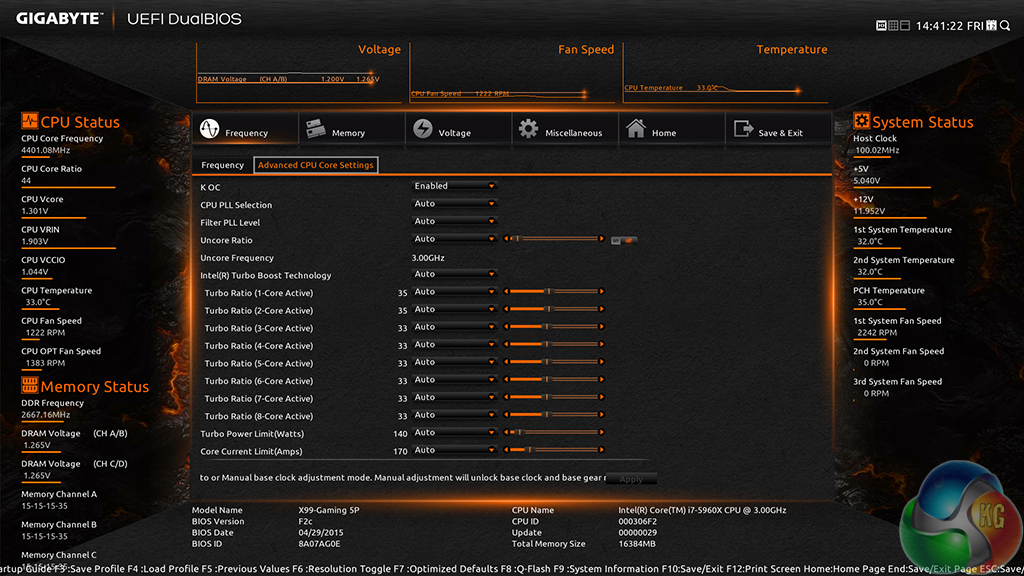Expand Intel Turbo Boost Technology dropdown
Viewport: 1024px width, 576px height.
(x=455, y=274)
